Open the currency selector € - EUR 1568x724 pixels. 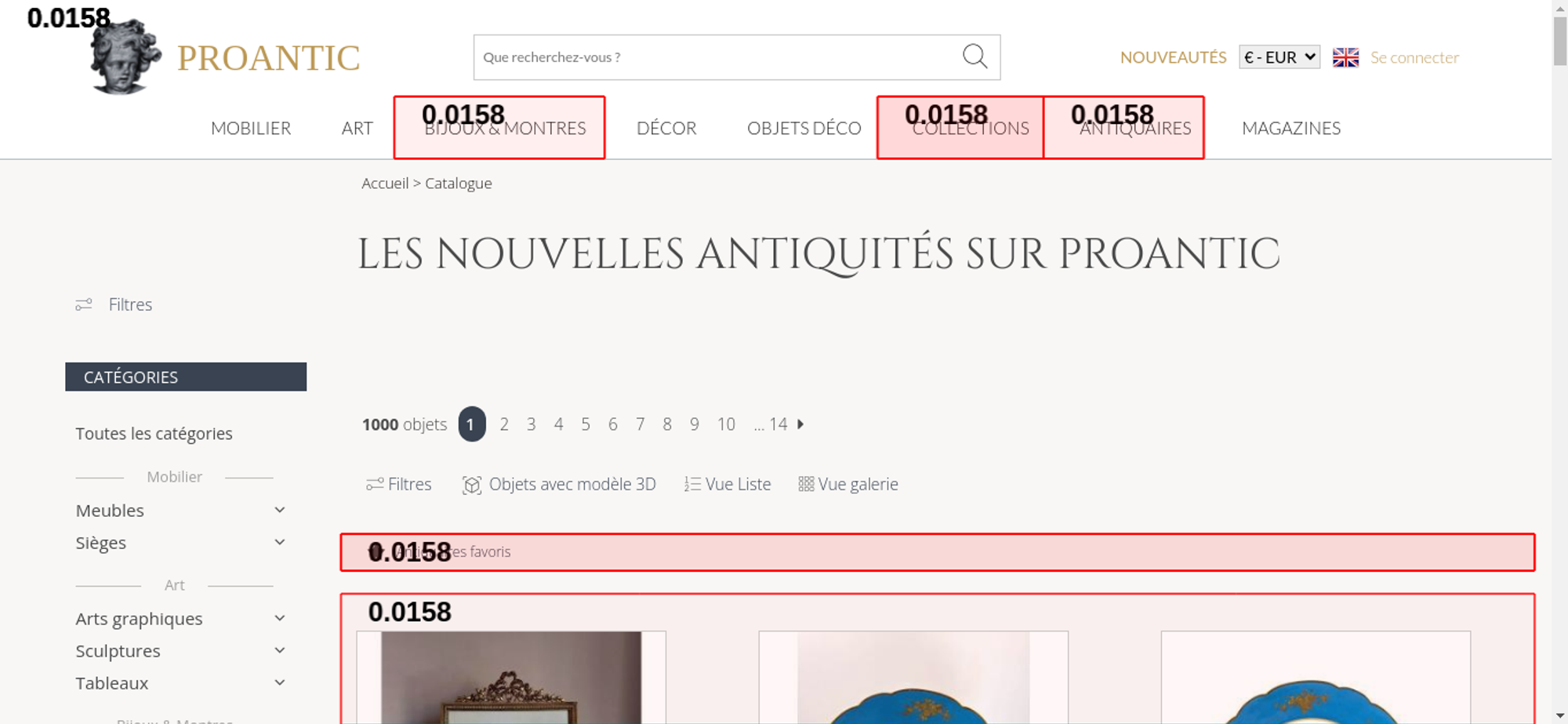[1279, 57]
